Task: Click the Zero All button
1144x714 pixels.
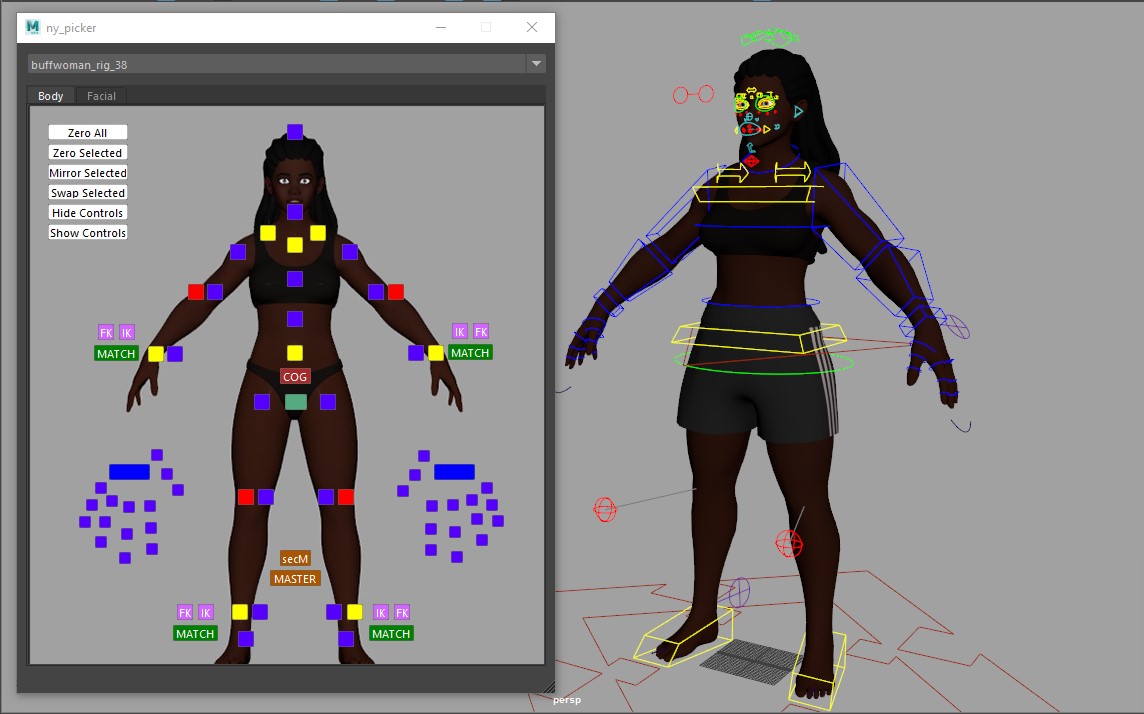Action: coord(88,133)
